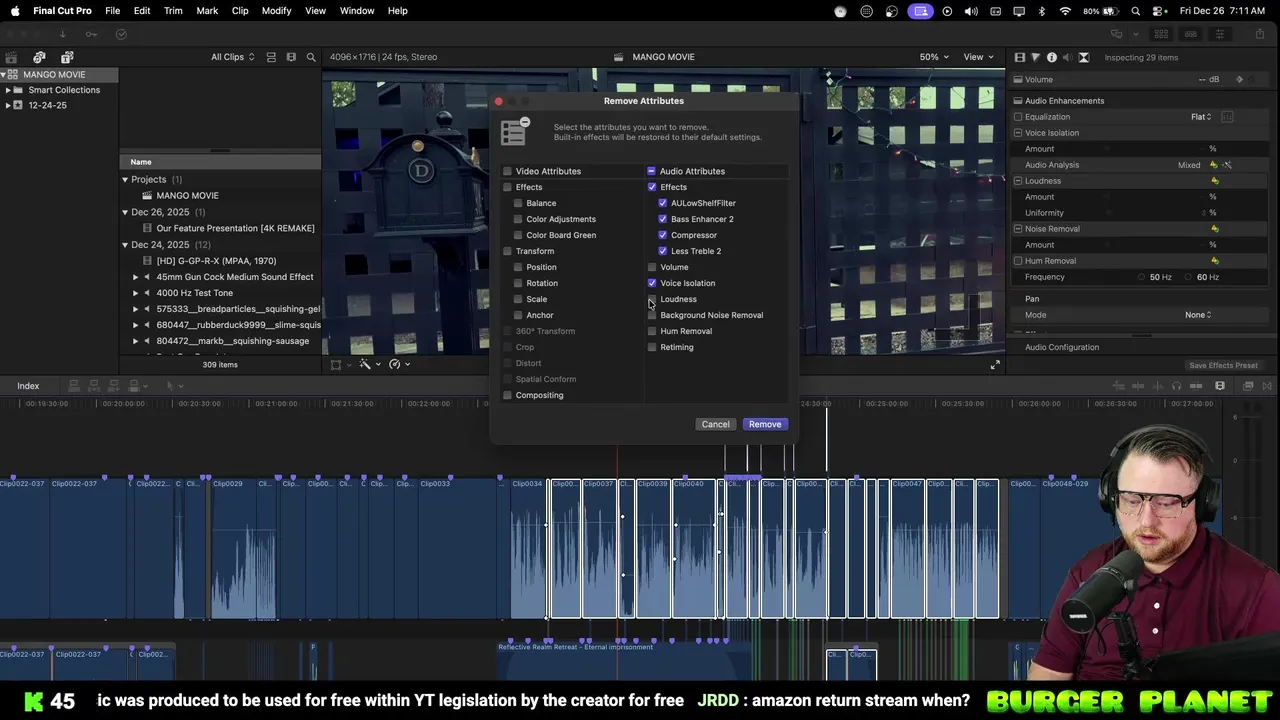Collapse the MANGO MOVIE library
1280x720 pixels.
[x=2, y=75]
